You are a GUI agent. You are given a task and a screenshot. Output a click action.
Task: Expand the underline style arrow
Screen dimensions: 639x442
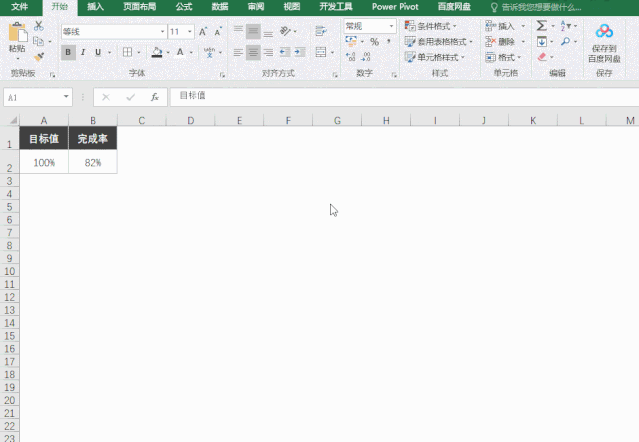pos(109,53)
